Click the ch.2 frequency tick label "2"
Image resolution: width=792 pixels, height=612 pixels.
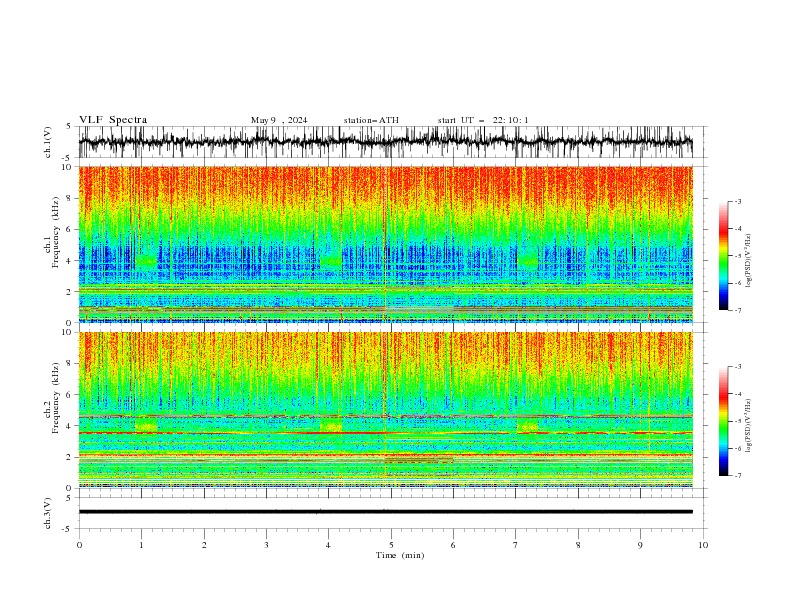pyautogui.click(x=70, y=457)
